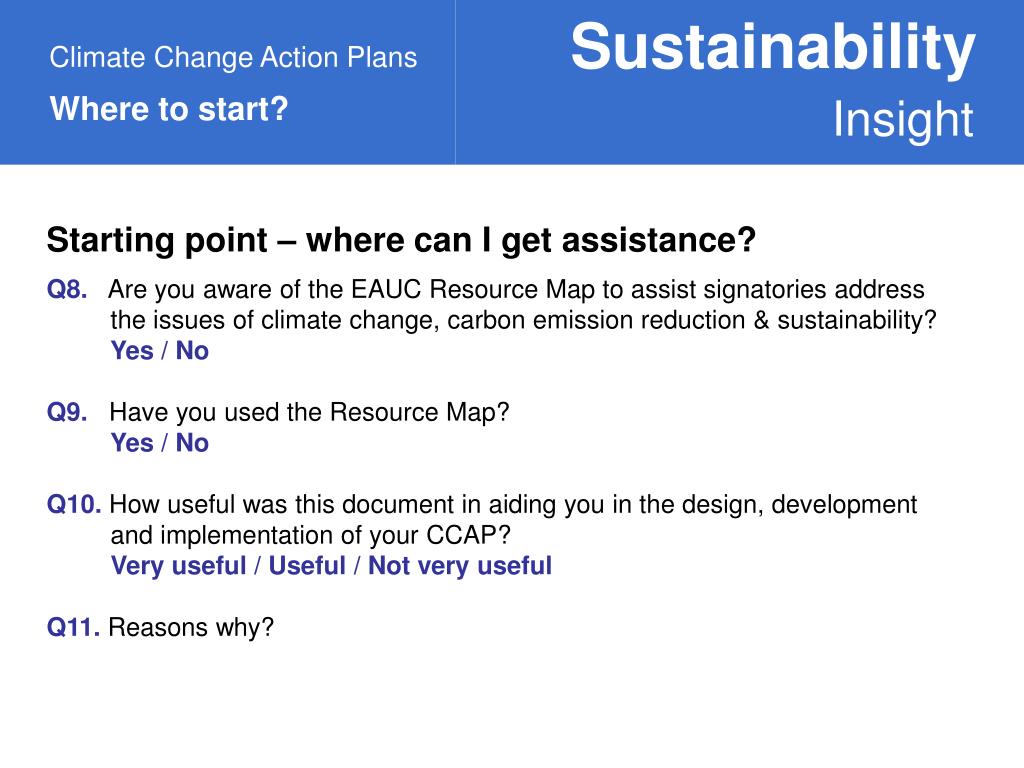Click the 'Q8.' question label
This screenshot has width=1024, height=768.
coord(67,289)
